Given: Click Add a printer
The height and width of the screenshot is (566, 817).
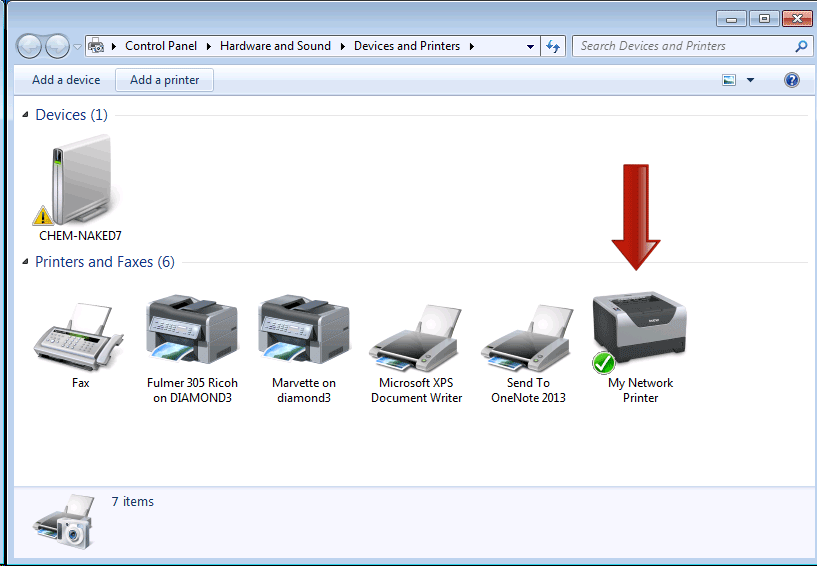Looking at the screenshot, I should [165, 80].
